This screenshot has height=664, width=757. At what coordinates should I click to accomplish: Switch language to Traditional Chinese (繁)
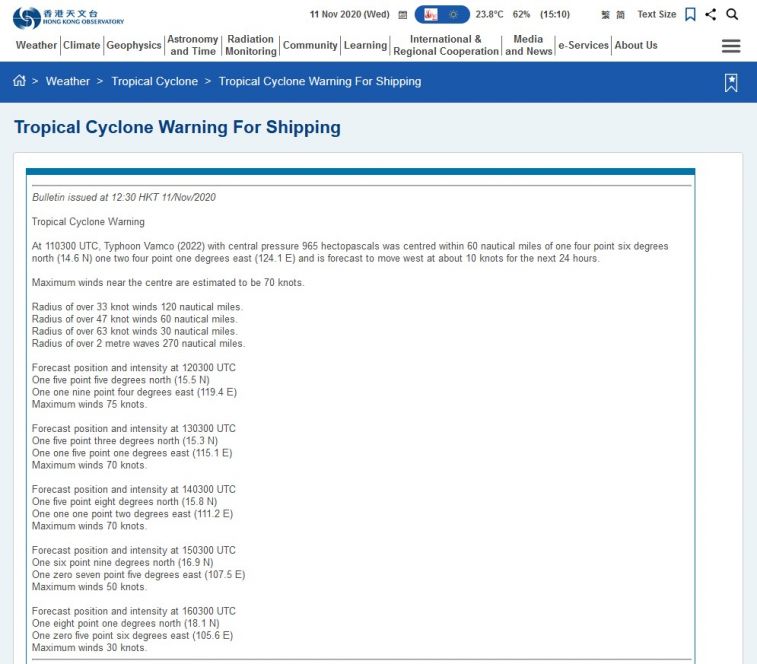click(x=606, y=15)
